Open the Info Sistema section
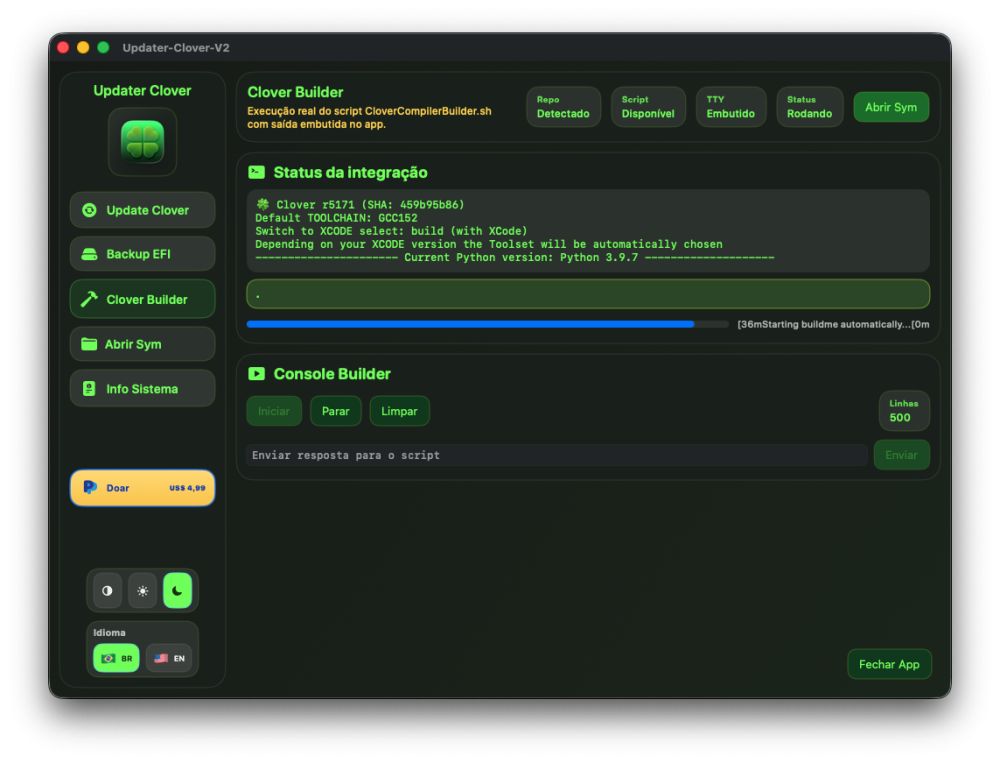1000x763 pixels. coord(142,389)
